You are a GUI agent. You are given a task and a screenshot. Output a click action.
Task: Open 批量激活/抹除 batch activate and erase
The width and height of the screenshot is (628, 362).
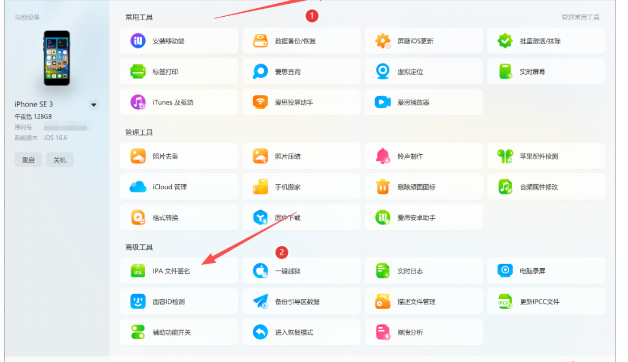(x=546, y=41)
